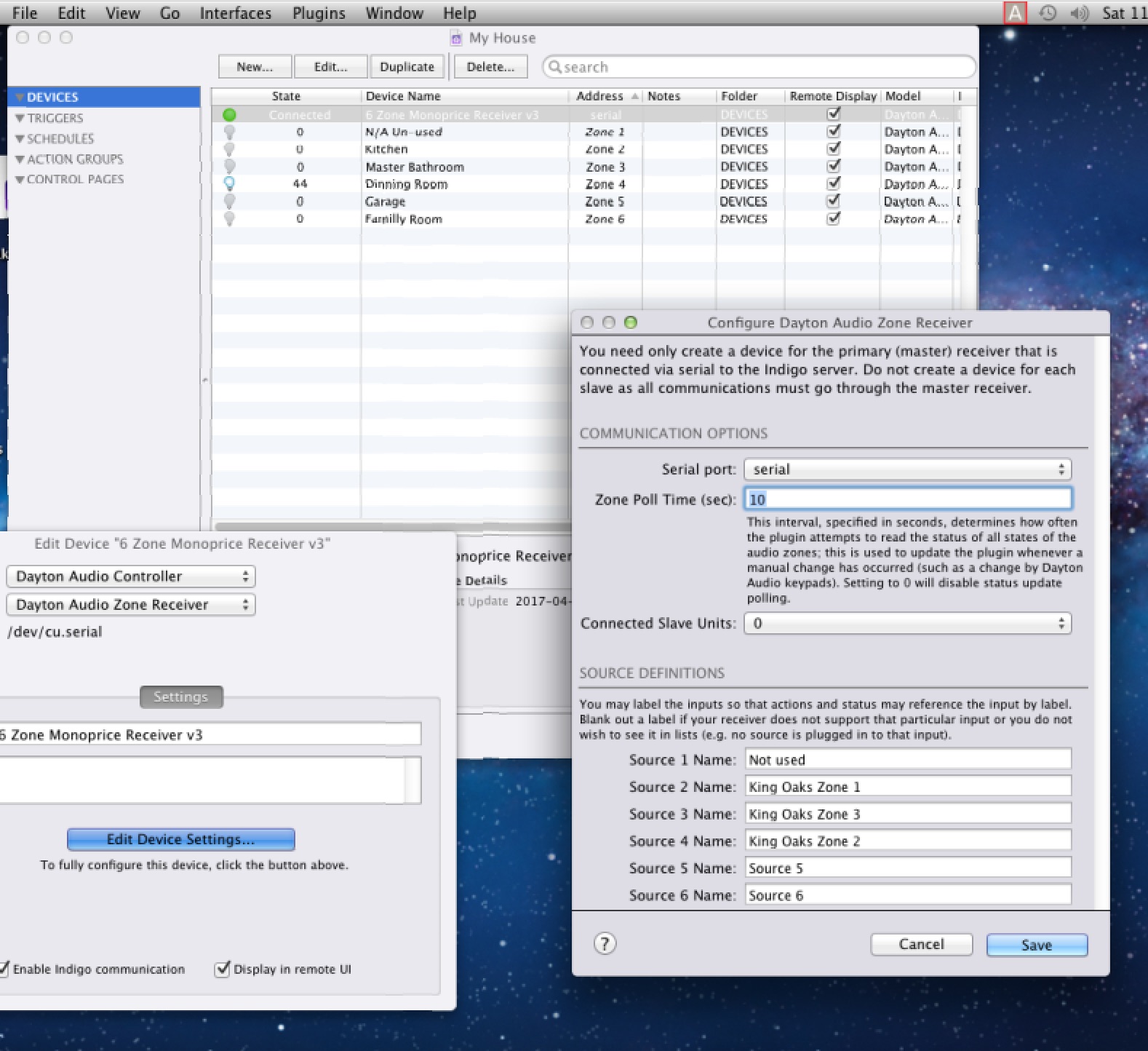
Task: Click the Delete... button
Action: [x=490, y=67]
